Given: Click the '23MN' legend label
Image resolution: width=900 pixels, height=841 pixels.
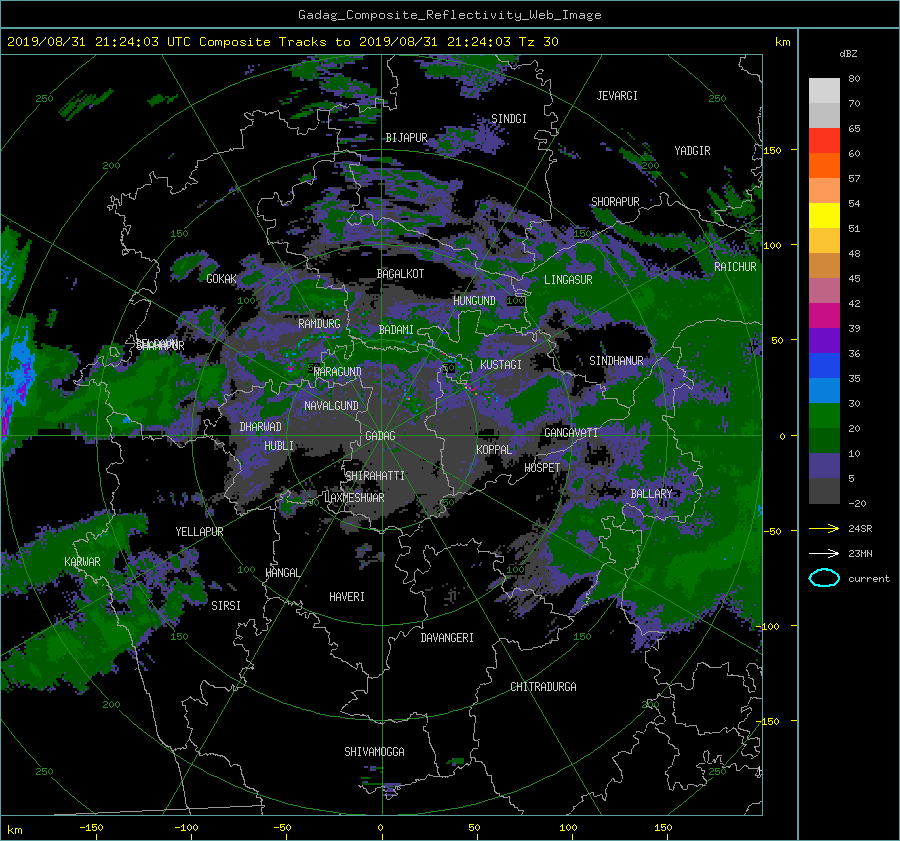Looking at the screenshot, I should (x=860, y=553).
